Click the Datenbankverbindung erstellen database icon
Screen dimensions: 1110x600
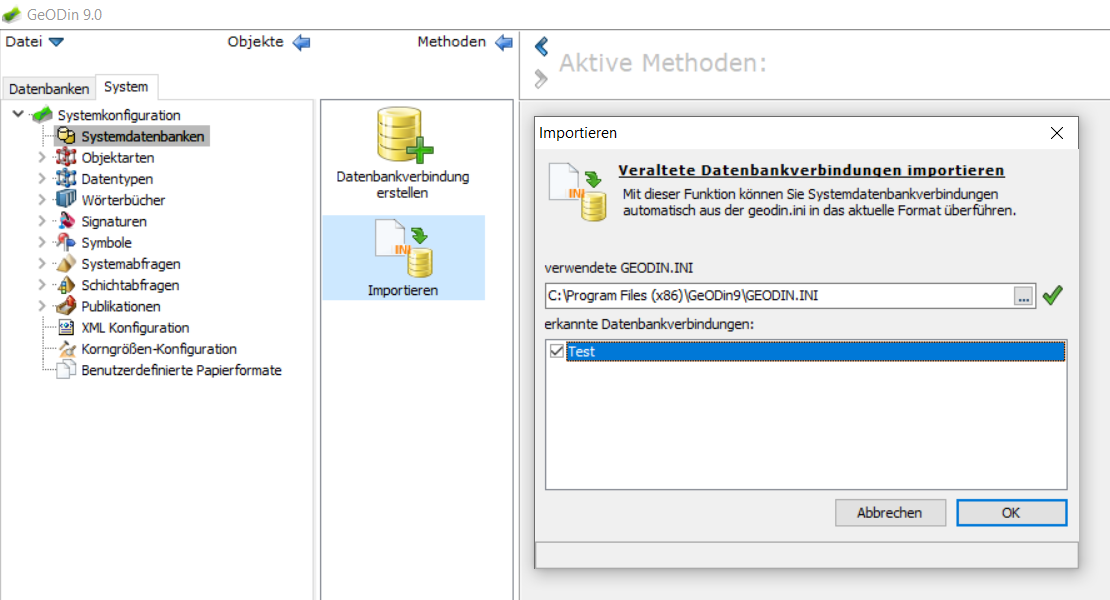(404, 134)
